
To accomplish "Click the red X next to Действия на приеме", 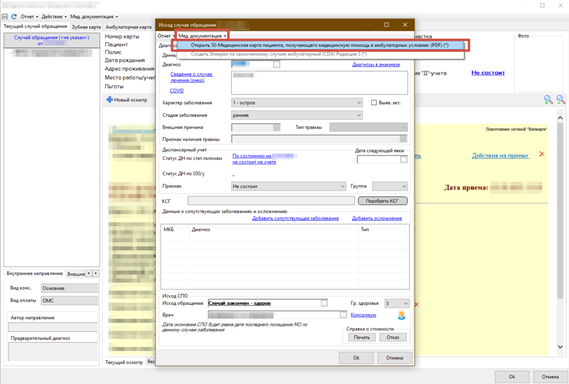I will tap(541, 154).
